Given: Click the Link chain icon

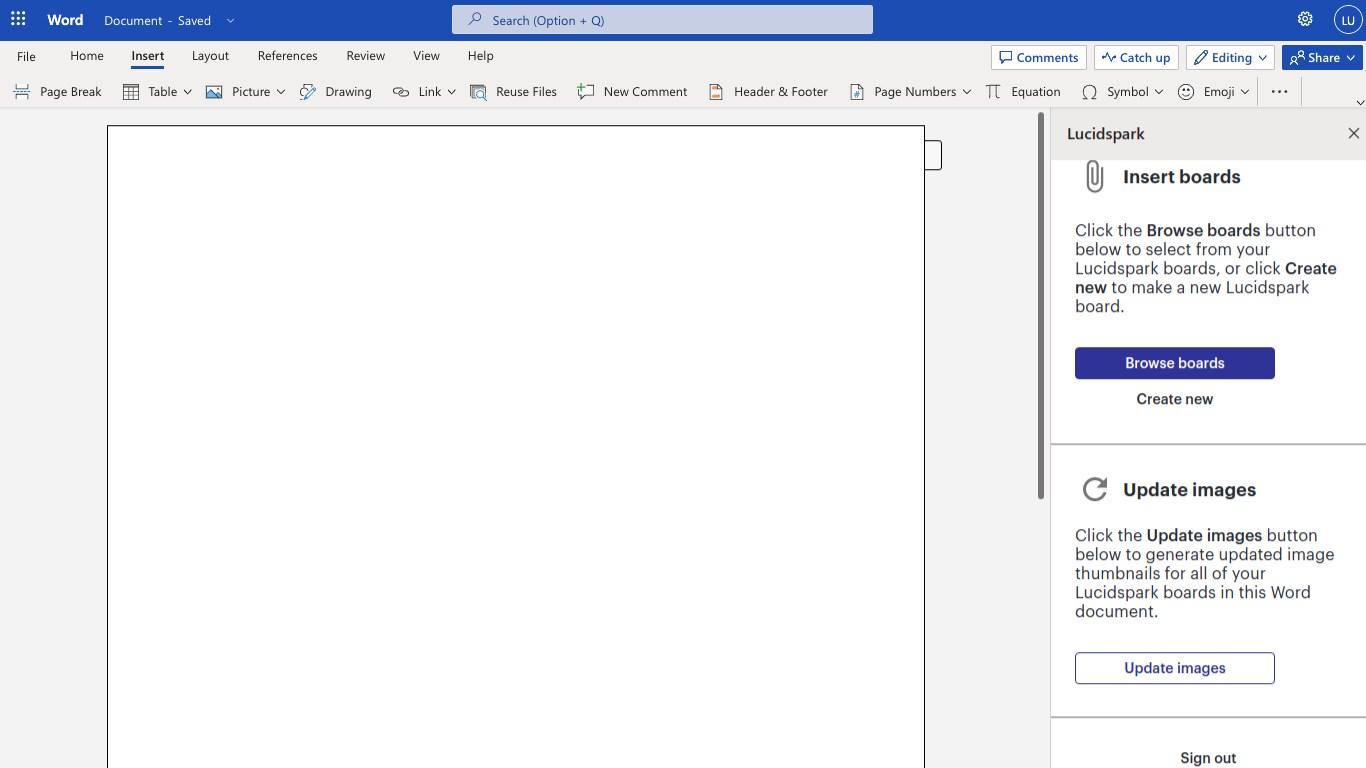Looking at the screenshot, I should pos(401,91).
